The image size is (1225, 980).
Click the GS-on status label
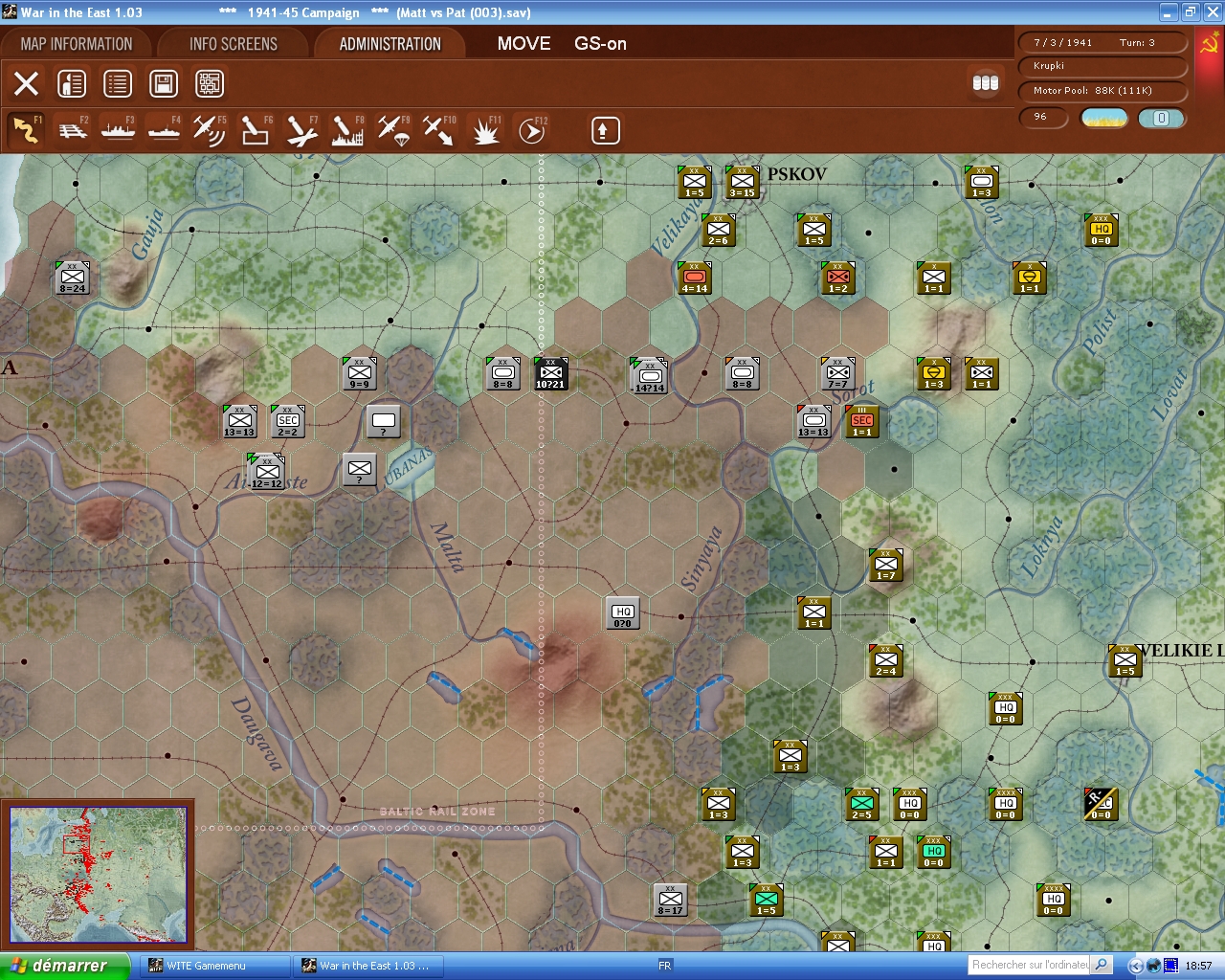tap(600, 44)
